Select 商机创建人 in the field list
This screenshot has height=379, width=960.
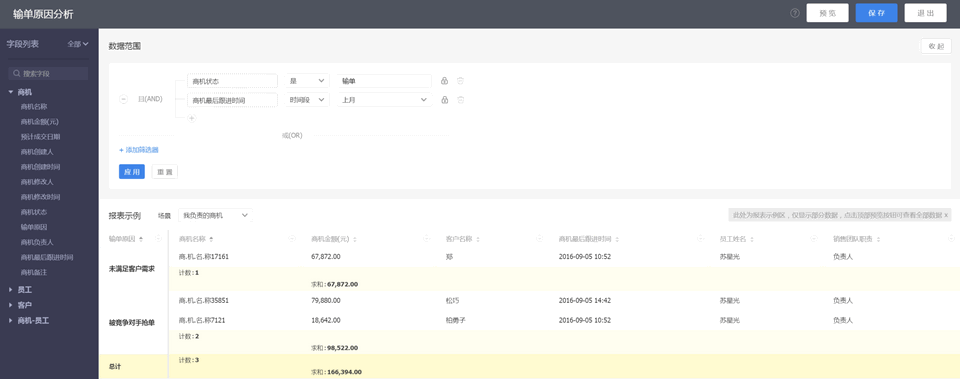37,152
